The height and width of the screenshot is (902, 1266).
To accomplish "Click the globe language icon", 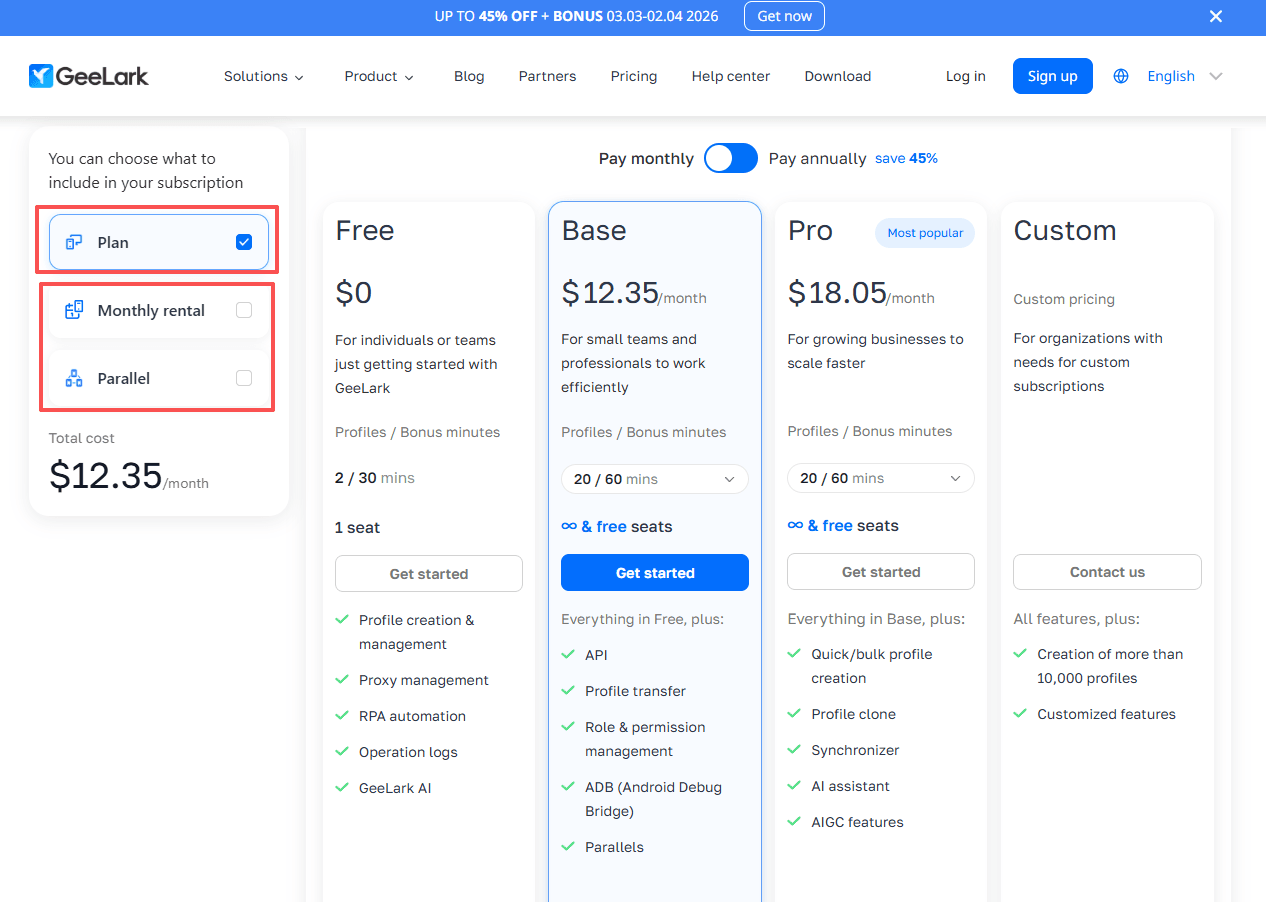I will pos(1121,76).
